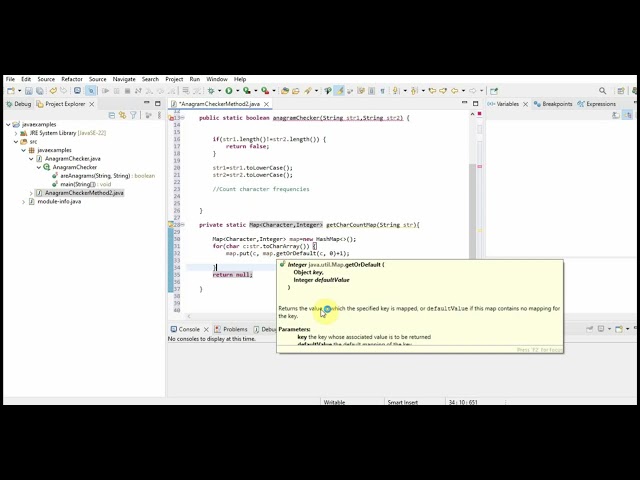This screenshot has width=640, height=480.
Task: Open the Project Explorer view menu dots
Action: point(159,116)
